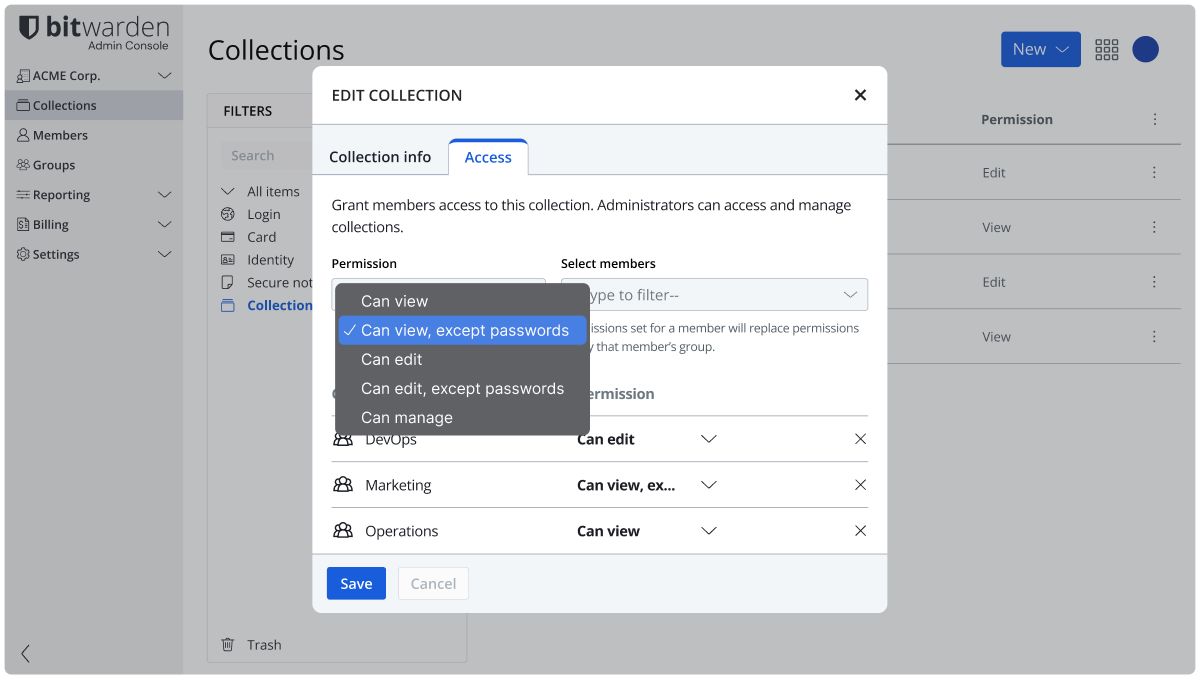1200x680 pixels.
Task: Close the Edit Collection dialog
Action: (x=860, y=95)
